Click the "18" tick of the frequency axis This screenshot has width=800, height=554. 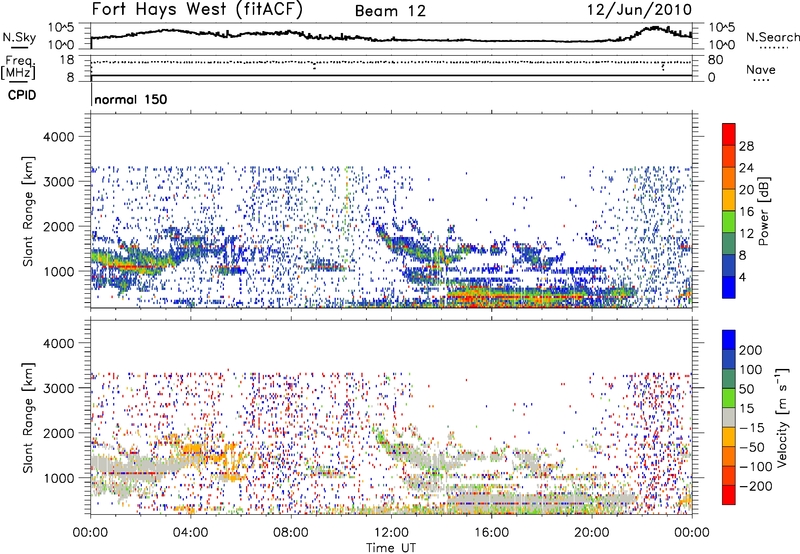(67, 60)
